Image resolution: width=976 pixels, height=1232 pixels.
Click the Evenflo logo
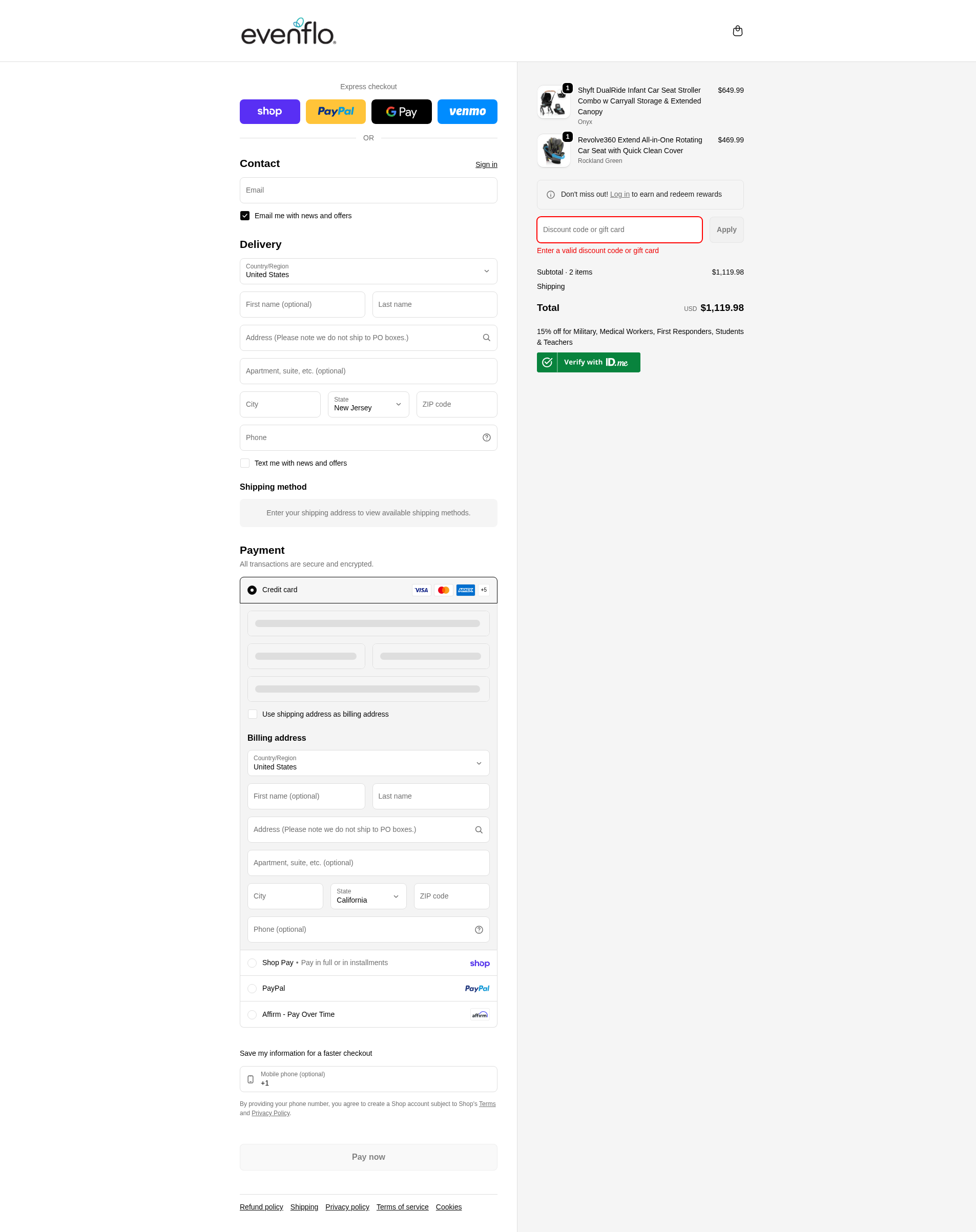pos(288,31)
